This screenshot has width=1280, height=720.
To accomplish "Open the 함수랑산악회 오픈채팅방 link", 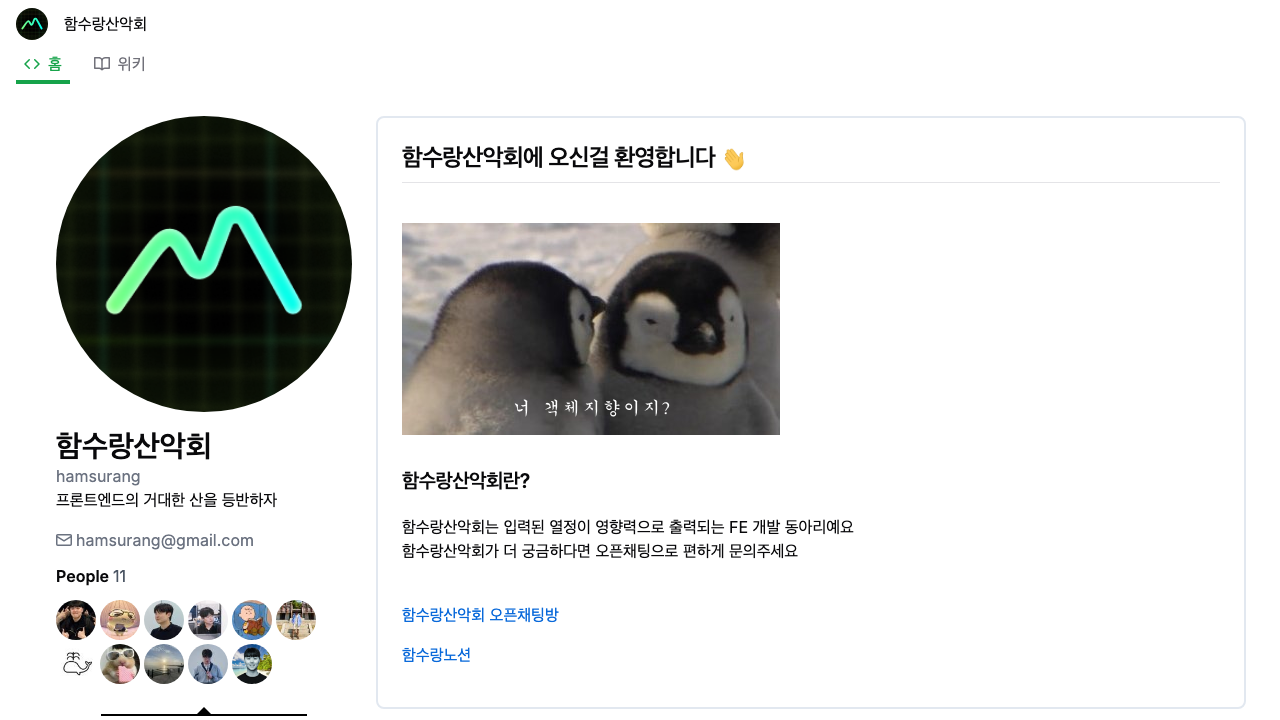I will coord(480,615).
